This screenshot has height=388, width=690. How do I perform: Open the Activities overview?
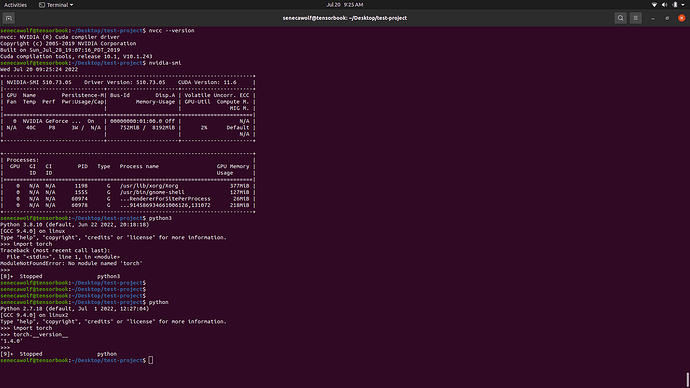tap(15, 5)
